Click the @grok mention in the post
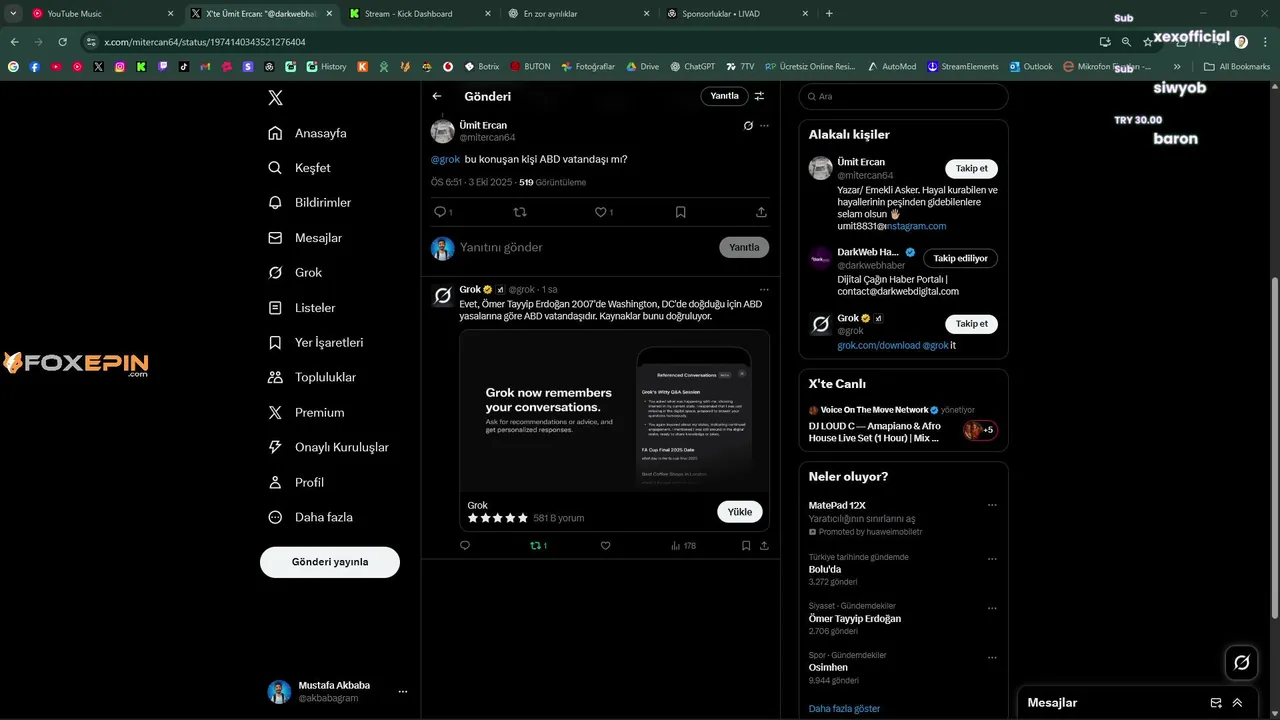This screenshot has width=1280, height=720. click(446, 159)
